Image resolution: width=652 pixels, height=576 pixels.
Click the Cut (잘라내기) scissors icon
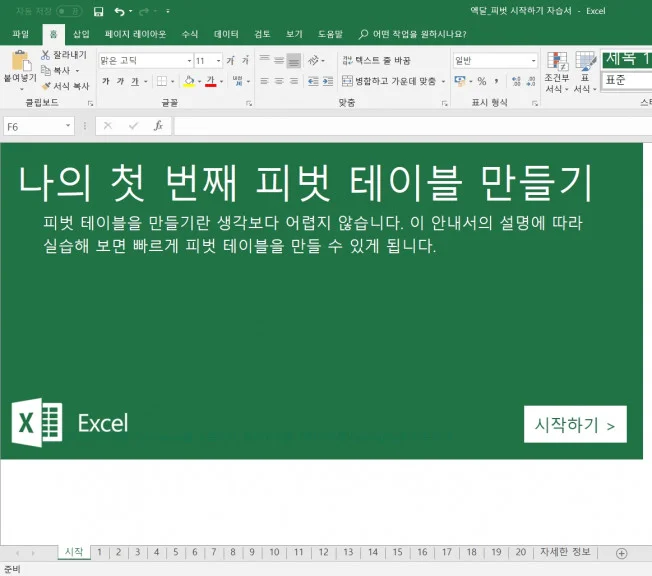[x=45, y=55]
